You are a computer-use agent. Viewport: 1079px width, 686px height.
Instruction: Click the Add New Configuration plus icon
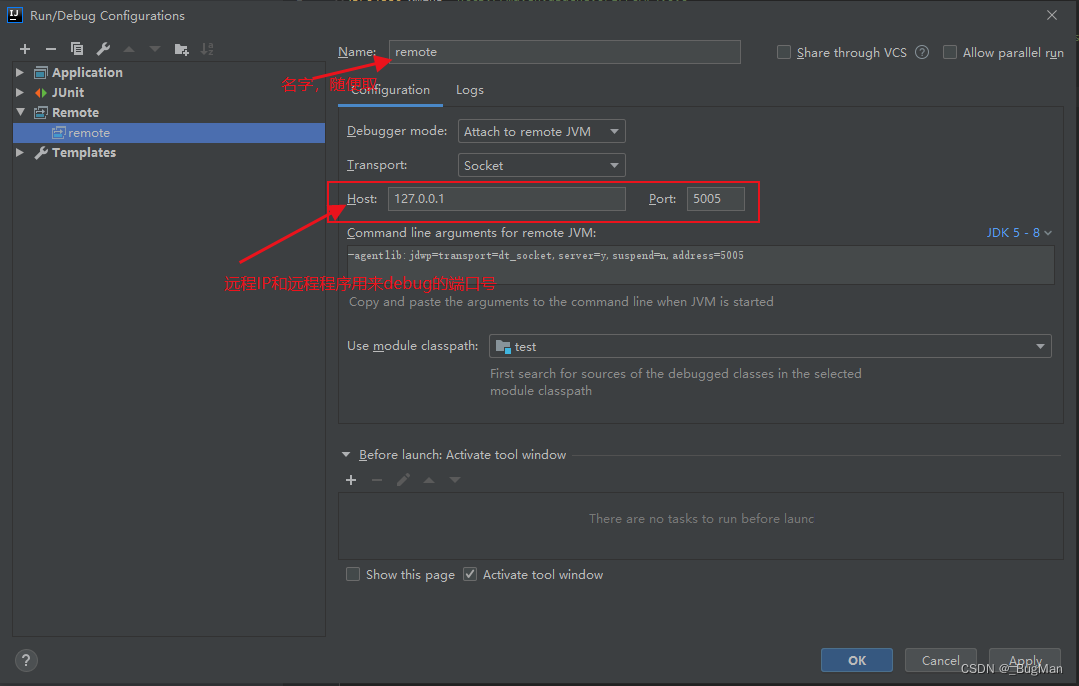pyautogui.click(x=25, y=49)
